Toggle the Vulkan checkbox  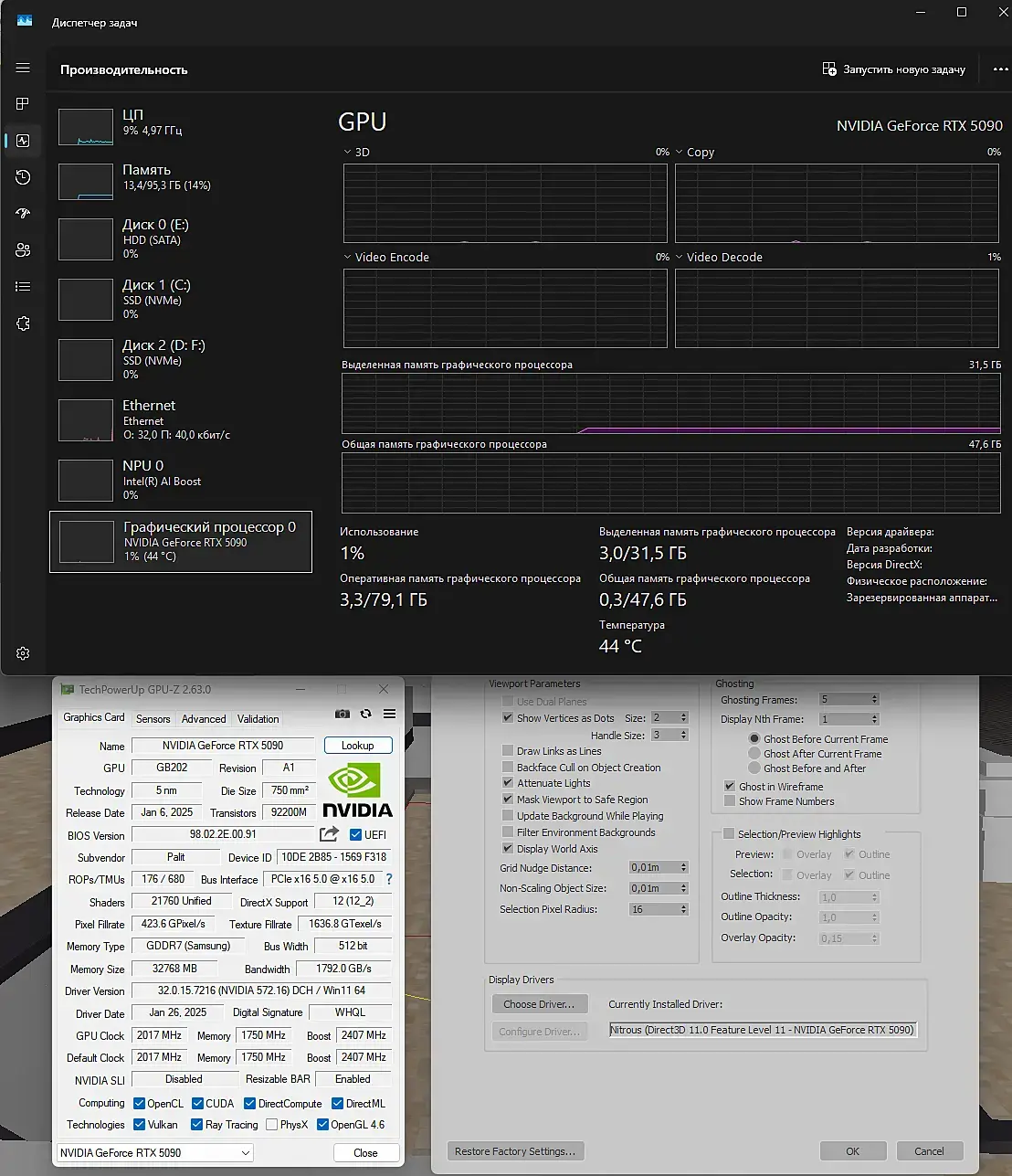[140, 1125]
